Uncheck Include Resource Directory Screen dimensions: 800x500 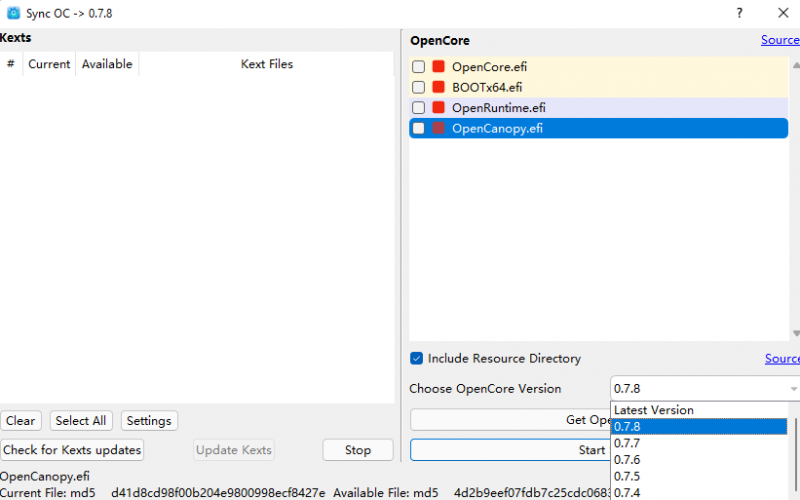(x=416, y=358)
